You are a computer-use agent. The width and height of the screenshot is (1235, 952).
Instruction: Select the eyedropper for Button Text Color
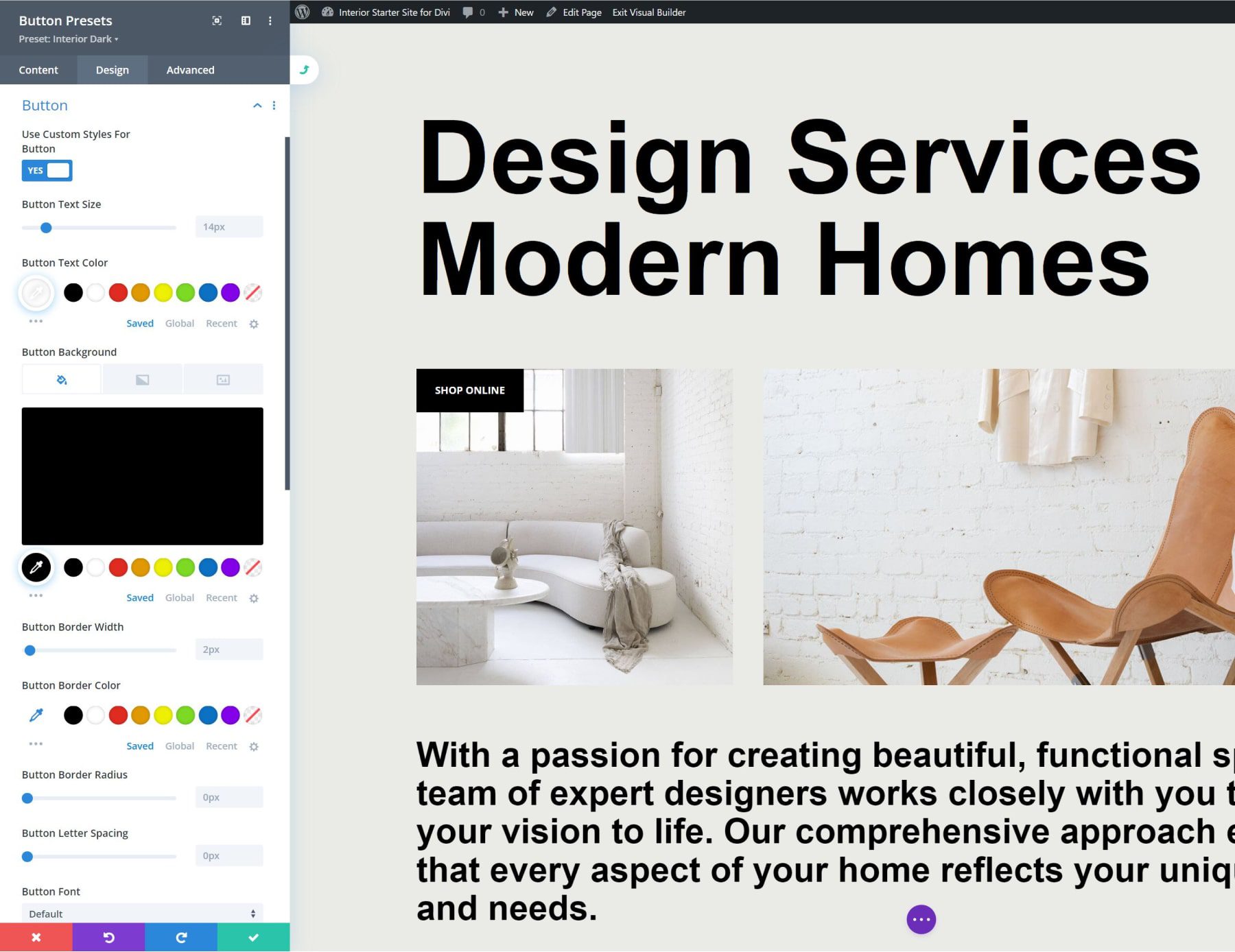pos(36,293)
